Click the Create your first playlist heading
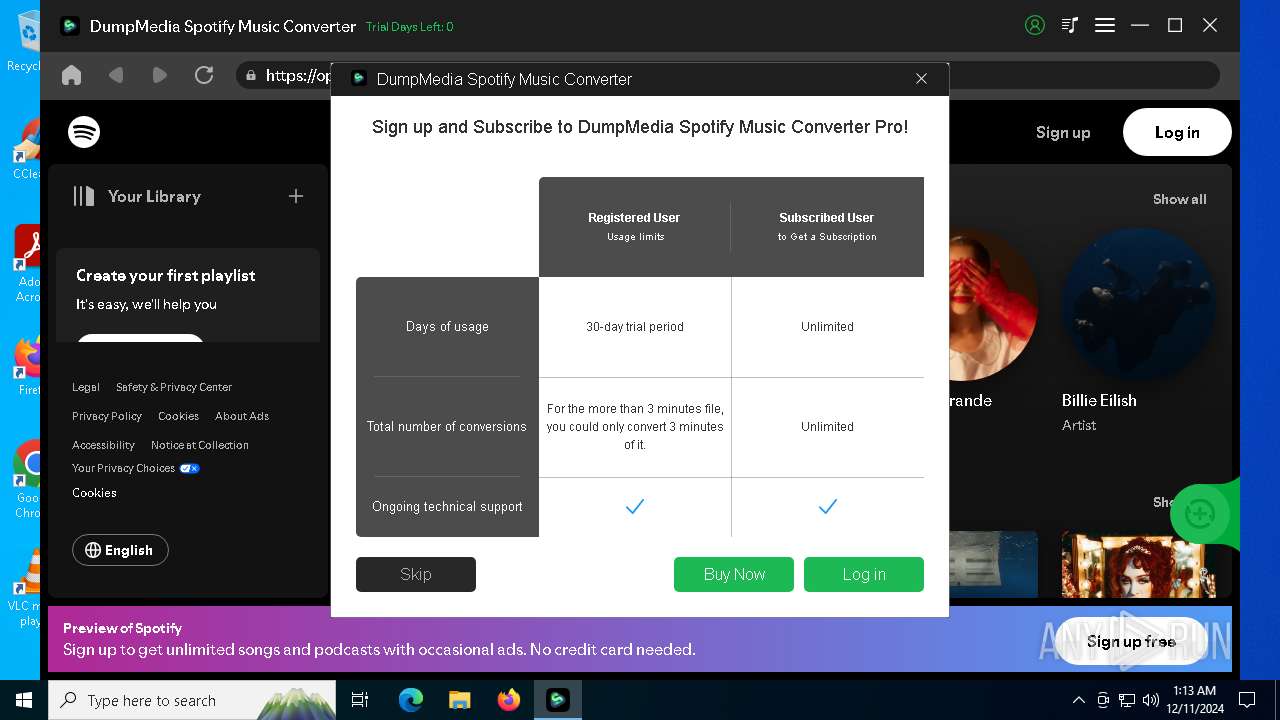The width and height of the screenshot is (1280, 720). click(x=166, y=275)
